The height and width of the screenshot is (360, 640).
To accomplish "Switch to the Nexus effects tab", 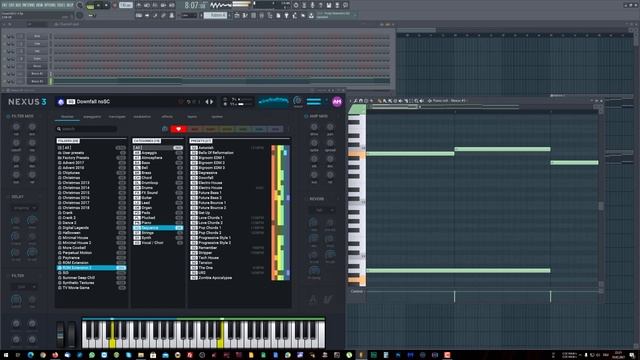I will point(167,117).
